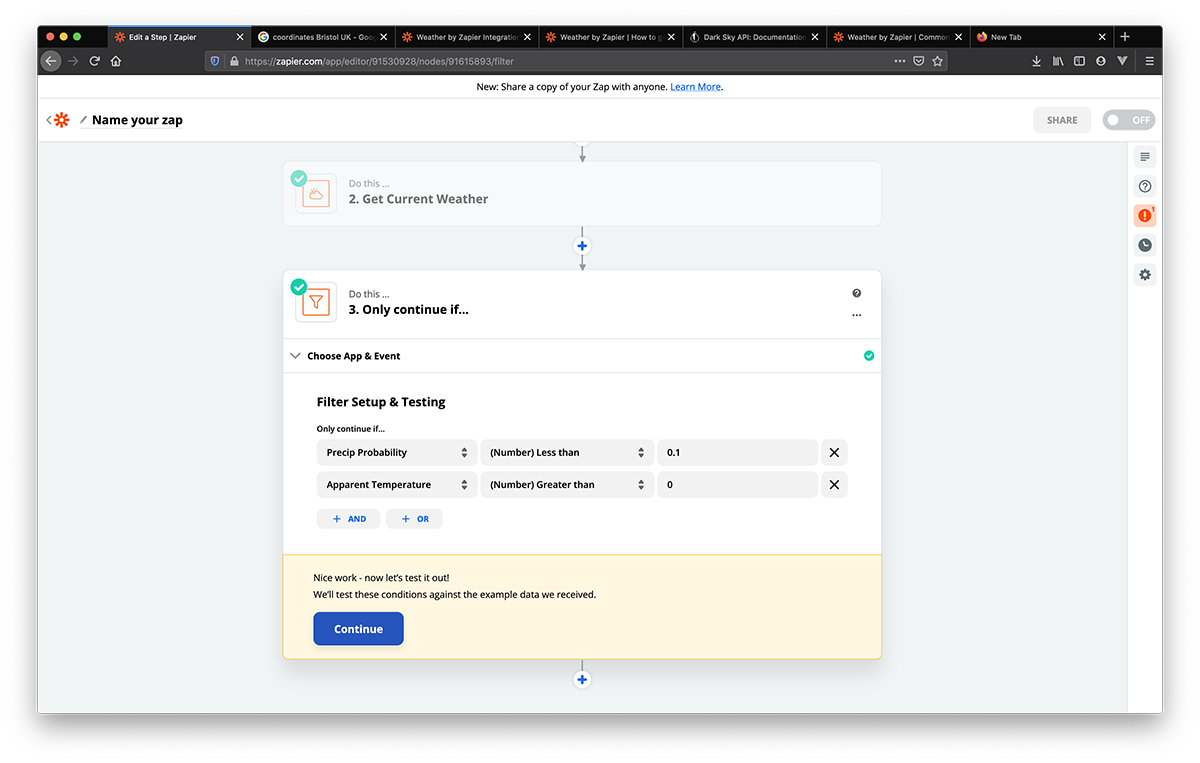This screenshot has width=1200, height=763.
Task: Add a step after the filter step
Action: 582,680
